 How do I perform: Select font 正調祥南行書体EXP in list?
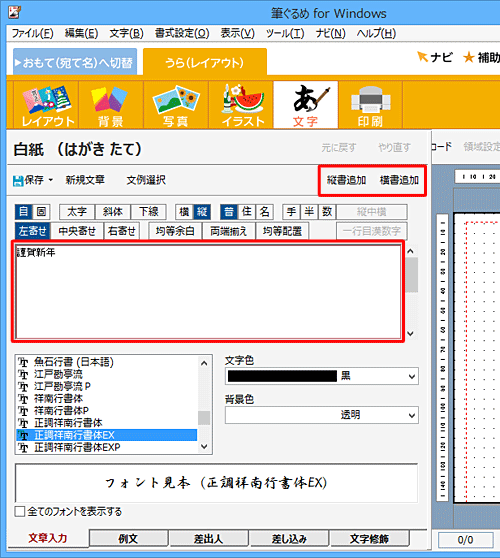[106, 447]
